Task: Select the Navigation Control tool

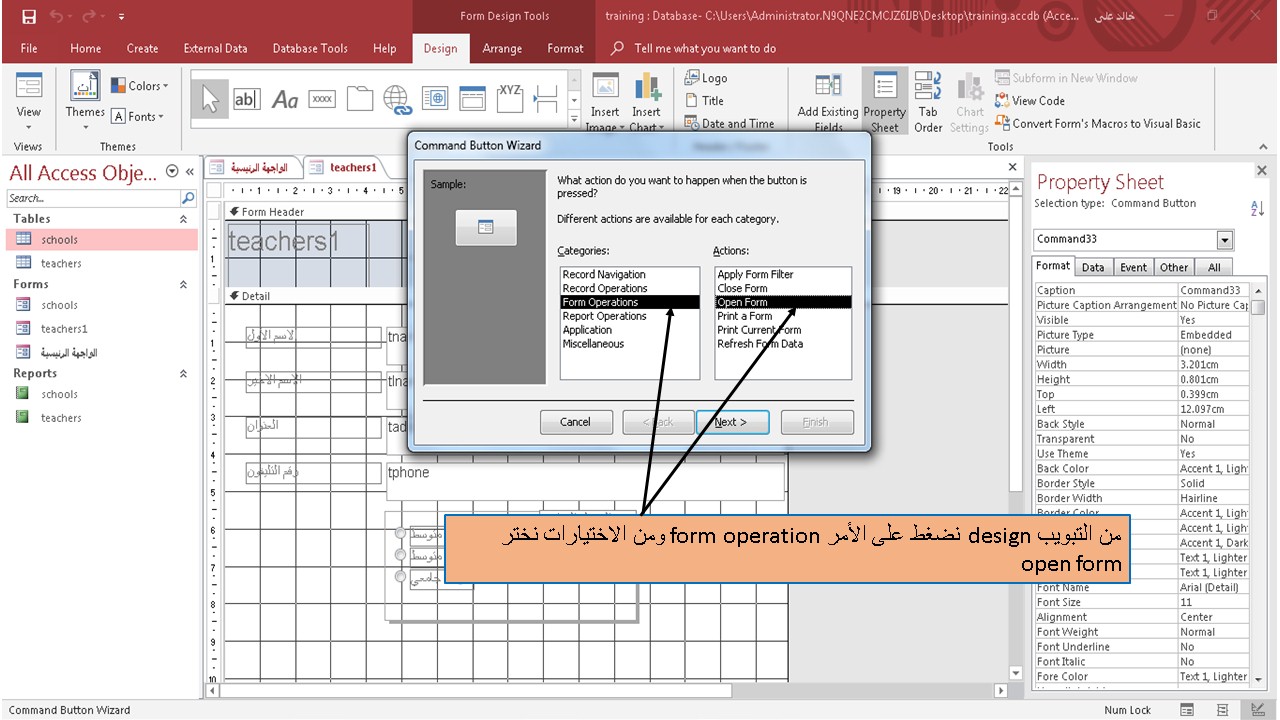Action: (x=472, y=98)
